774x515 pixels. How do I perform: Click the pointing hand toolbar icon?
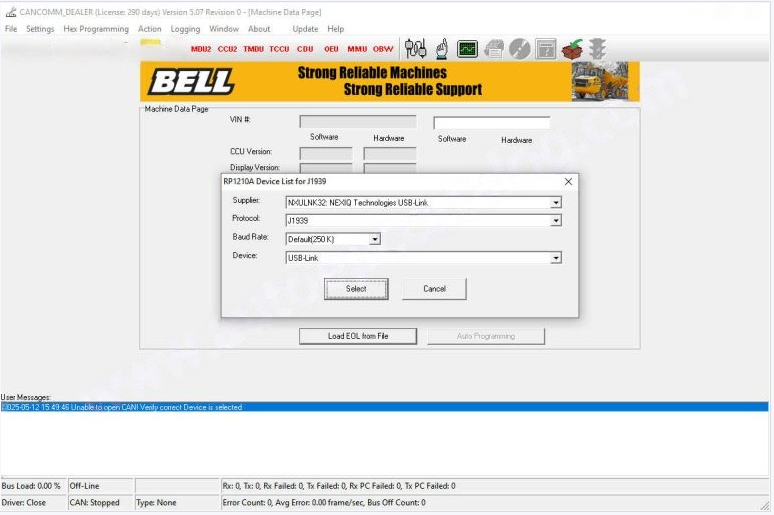click(x=442, y=48)
